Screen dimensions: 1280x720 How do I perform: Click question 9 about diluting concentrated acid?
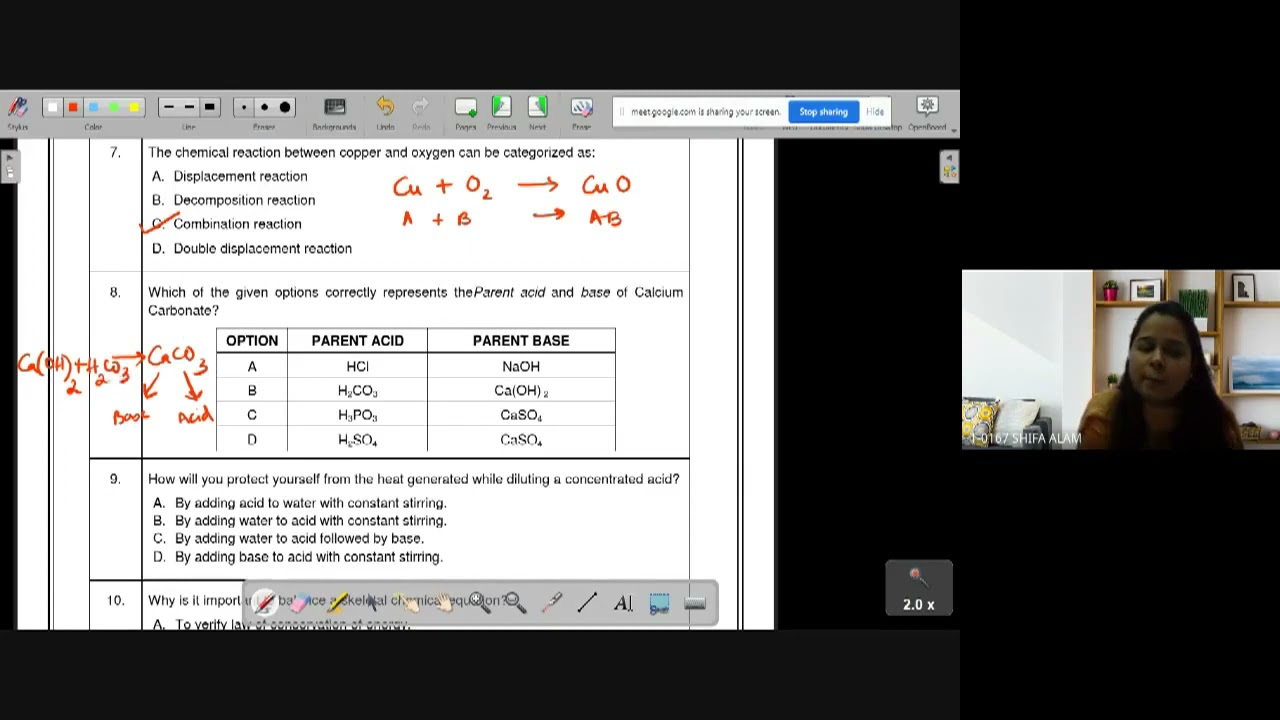(x=413, y=479)
